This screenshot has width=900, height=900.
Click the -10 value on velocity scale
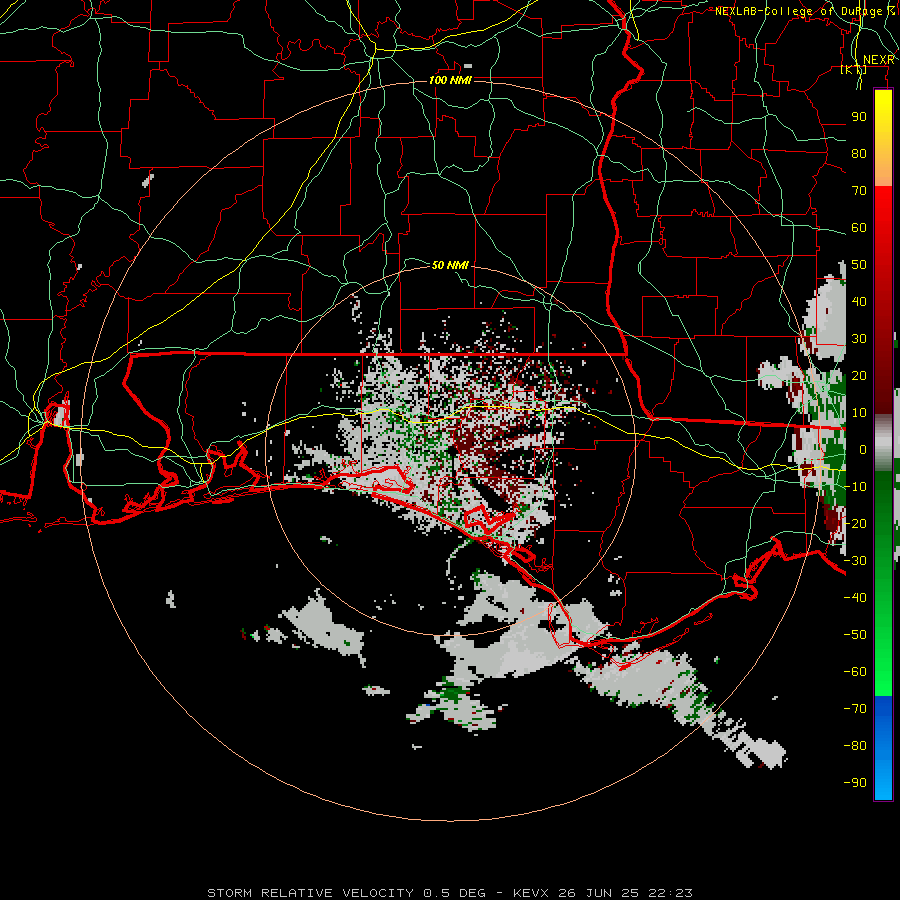click(855, 487)
